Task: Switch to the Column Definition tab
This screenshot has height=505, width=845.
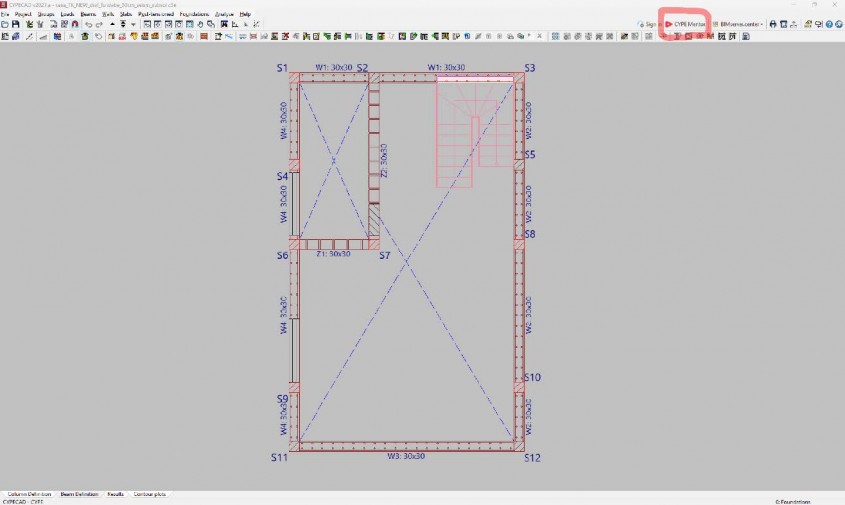Action: point(29,494)
